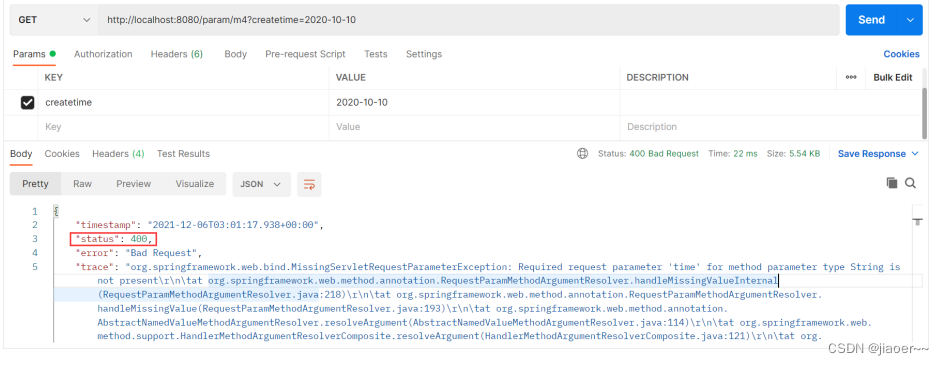The width and height of the screenshot is (944, 365).
Task: Select the Raw view
Action: pyautogui.click(x=82, y=184)
